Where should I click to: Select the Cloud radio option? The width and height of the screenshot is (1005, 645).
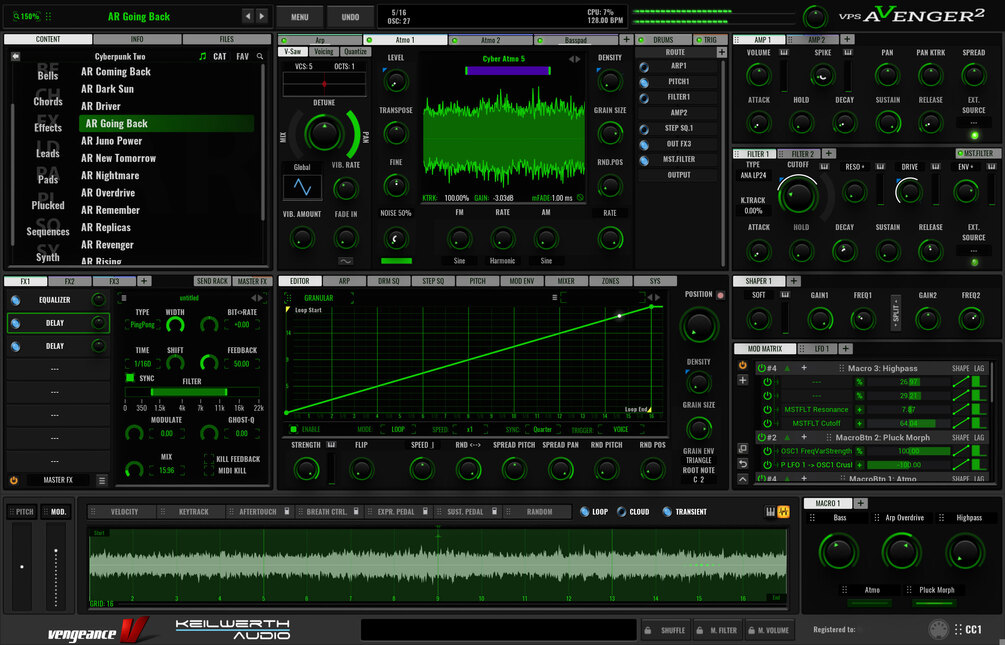click(x=621, y=512)
